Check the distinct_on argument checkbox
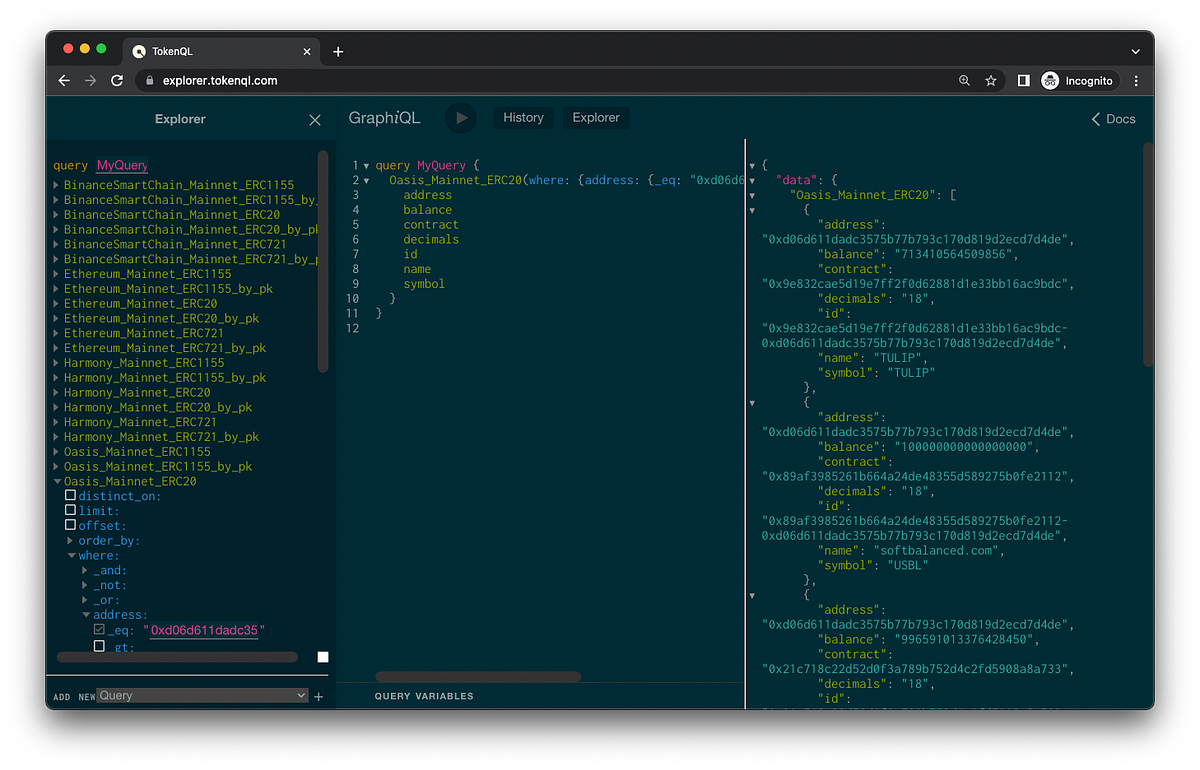The width and height of the screenshot is (1200, 770). pyautogui.click(x=70, y=495)
